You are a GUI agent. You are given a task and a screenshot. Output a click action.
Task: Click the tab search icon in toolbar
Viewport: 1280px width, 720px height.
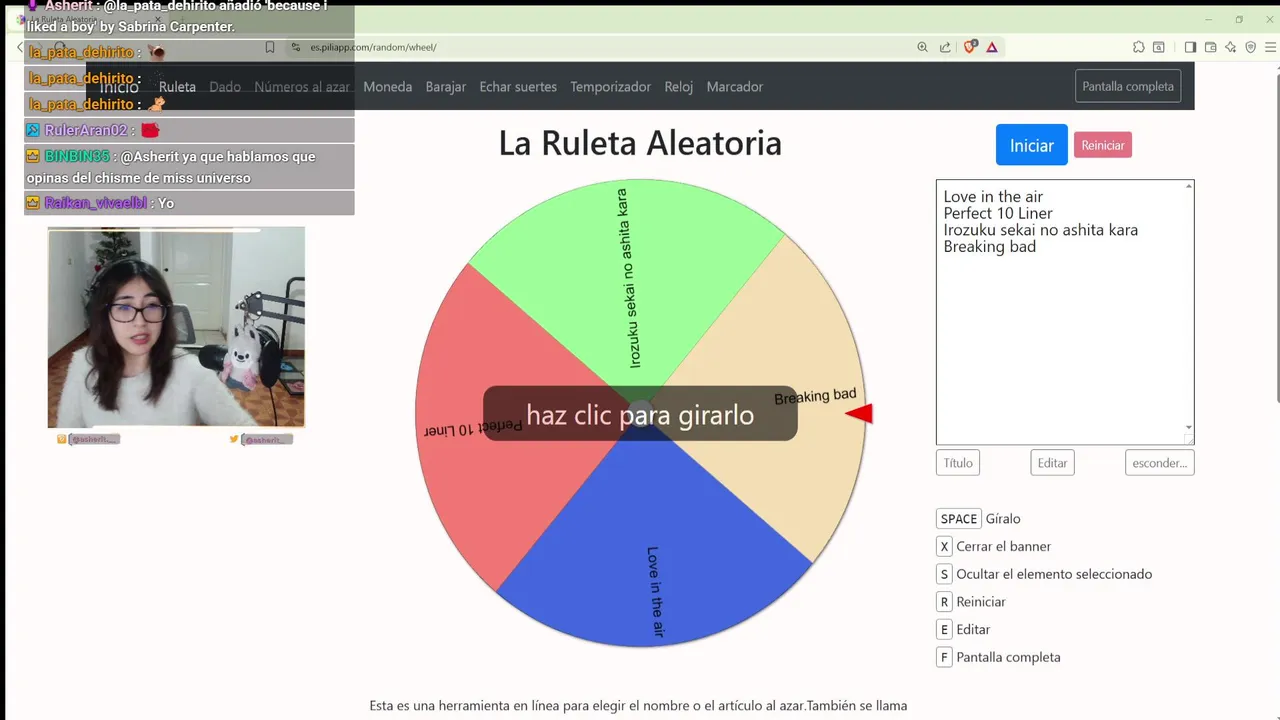click(1159, 47)
